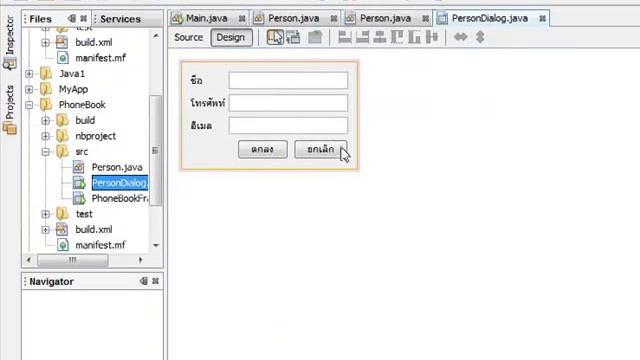This screenshot has height=360, width=640.
Task: Expand the test folder under PhoneBook
Action: pyautogui.click(x=46, y=214)
